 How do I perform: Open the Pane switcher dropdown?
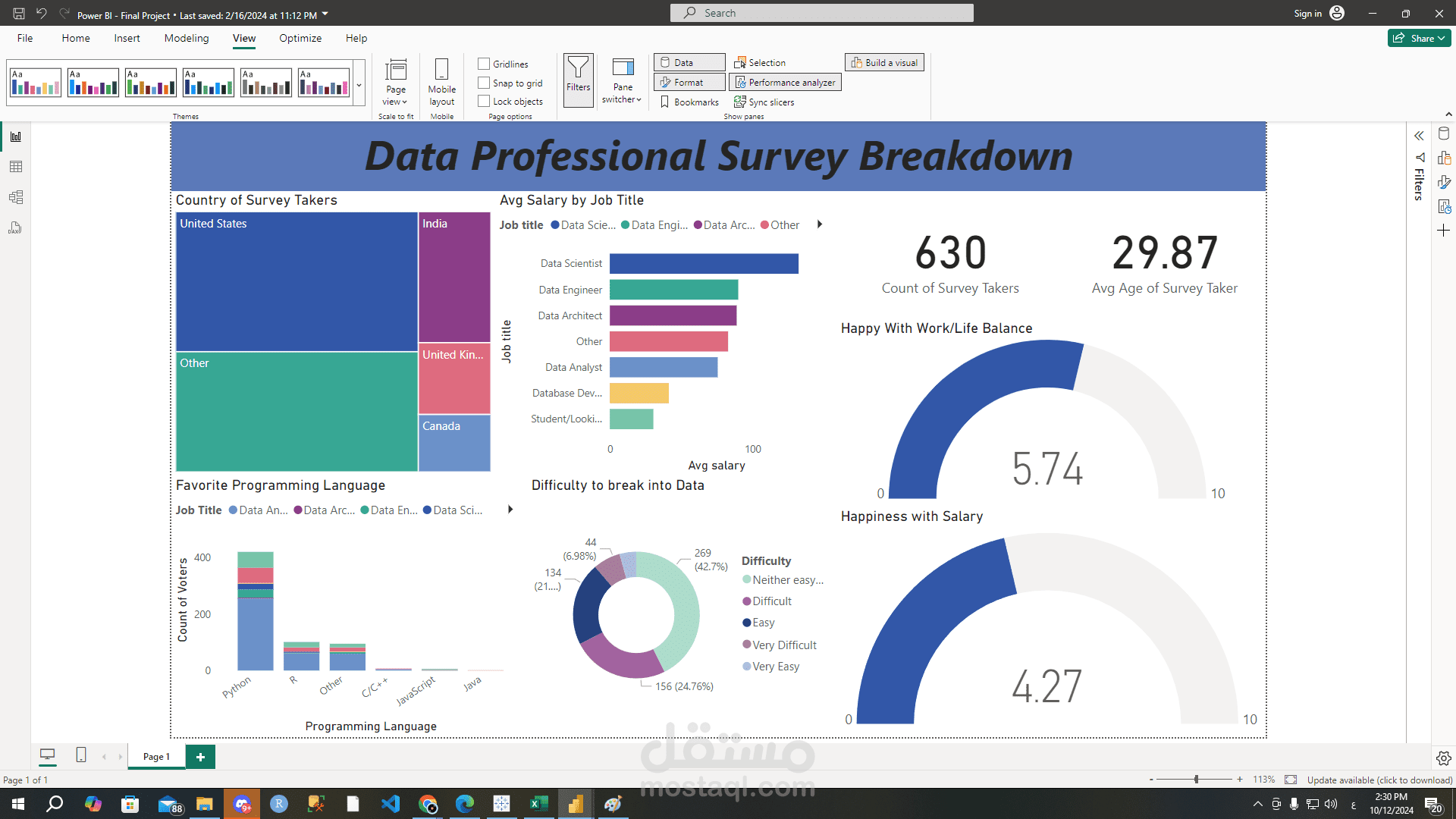click(622, 82)
